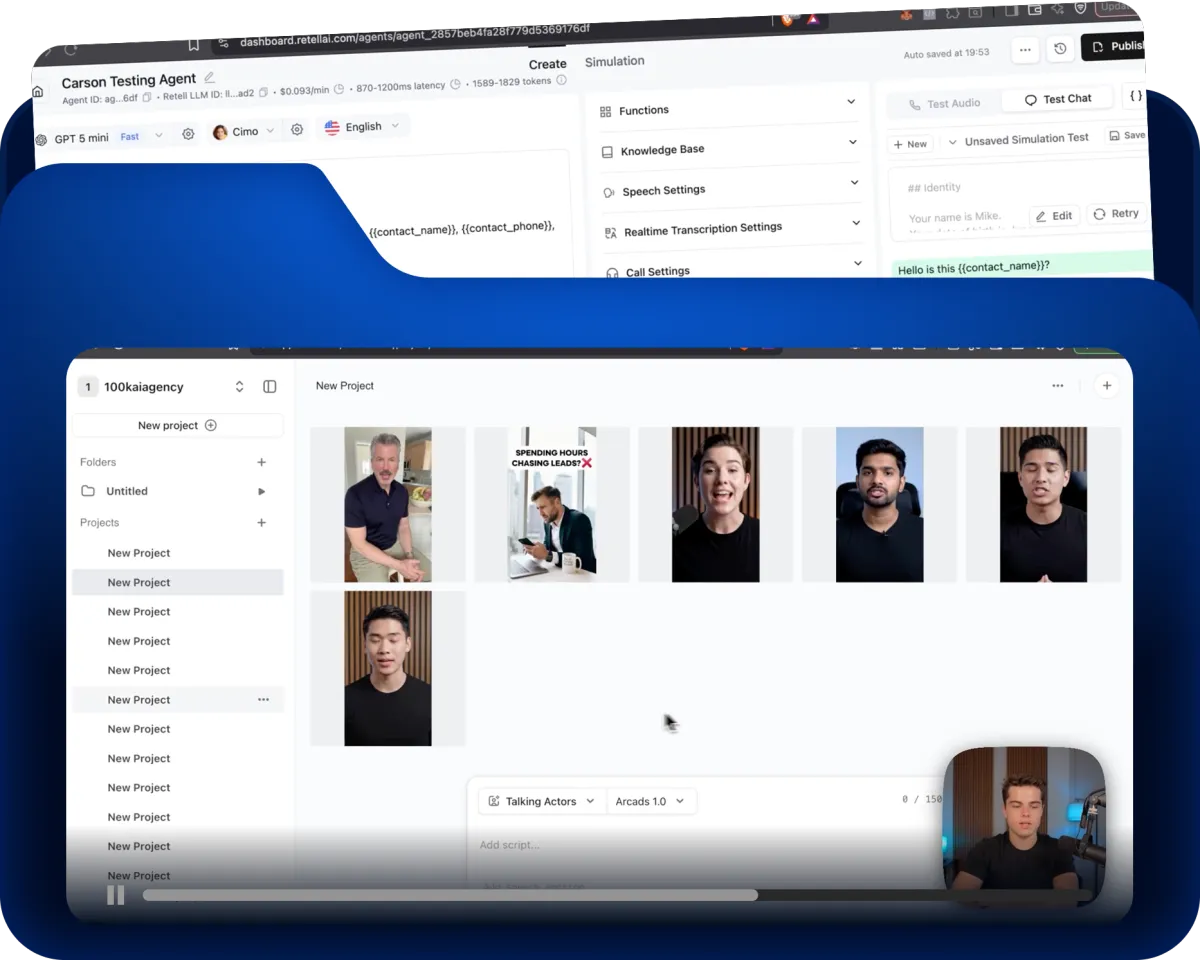Open the Unsaved Simulation Test dropdown
This screenshot has width=1200, height=960.
[1019, 140]
